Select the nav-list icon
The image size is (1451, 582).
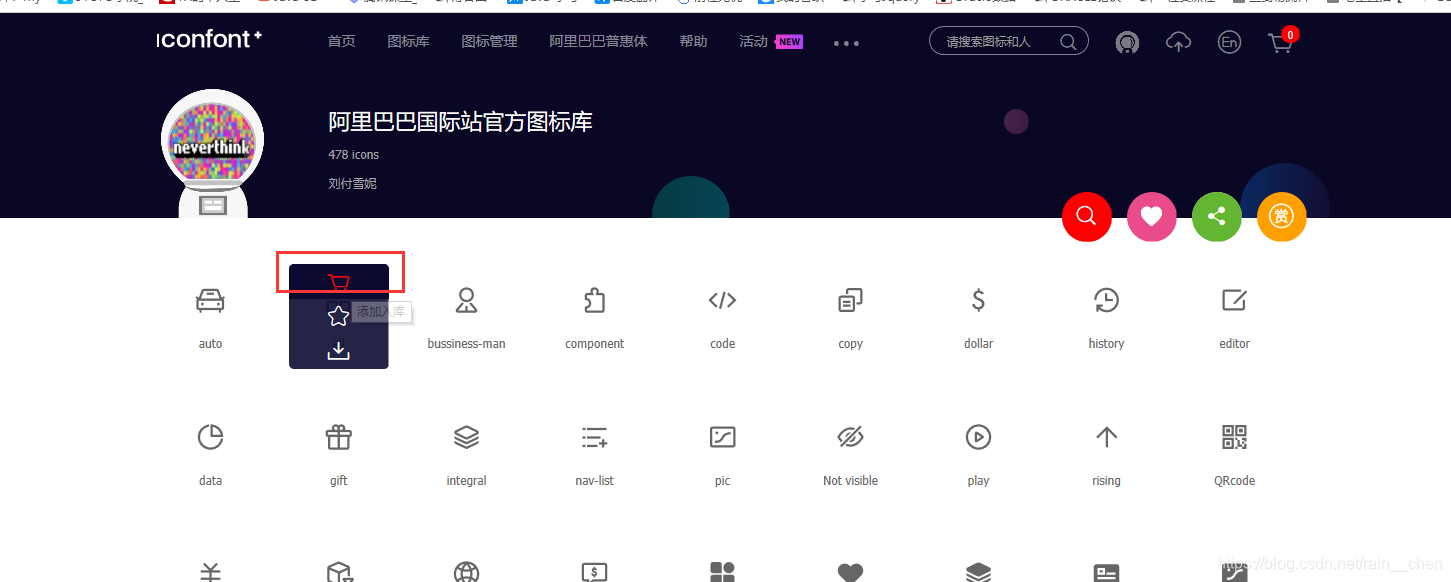pyautogui.click(x=594, y=437)
